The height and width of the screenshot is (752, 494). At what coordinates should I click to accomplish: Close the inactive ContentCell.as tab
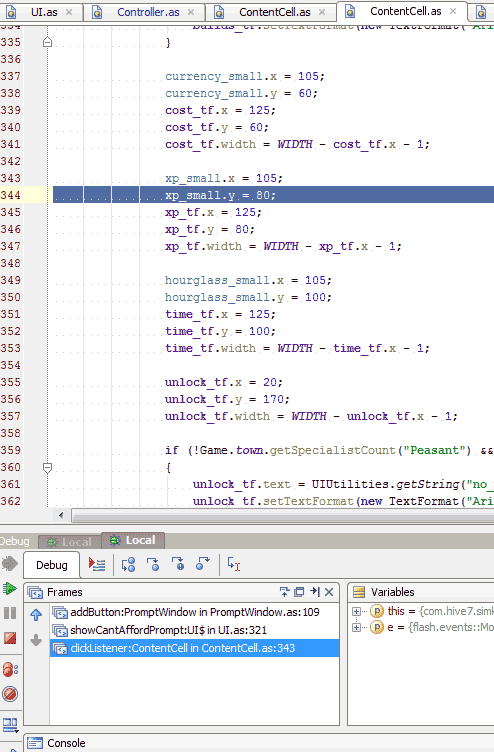click(322, 12)
